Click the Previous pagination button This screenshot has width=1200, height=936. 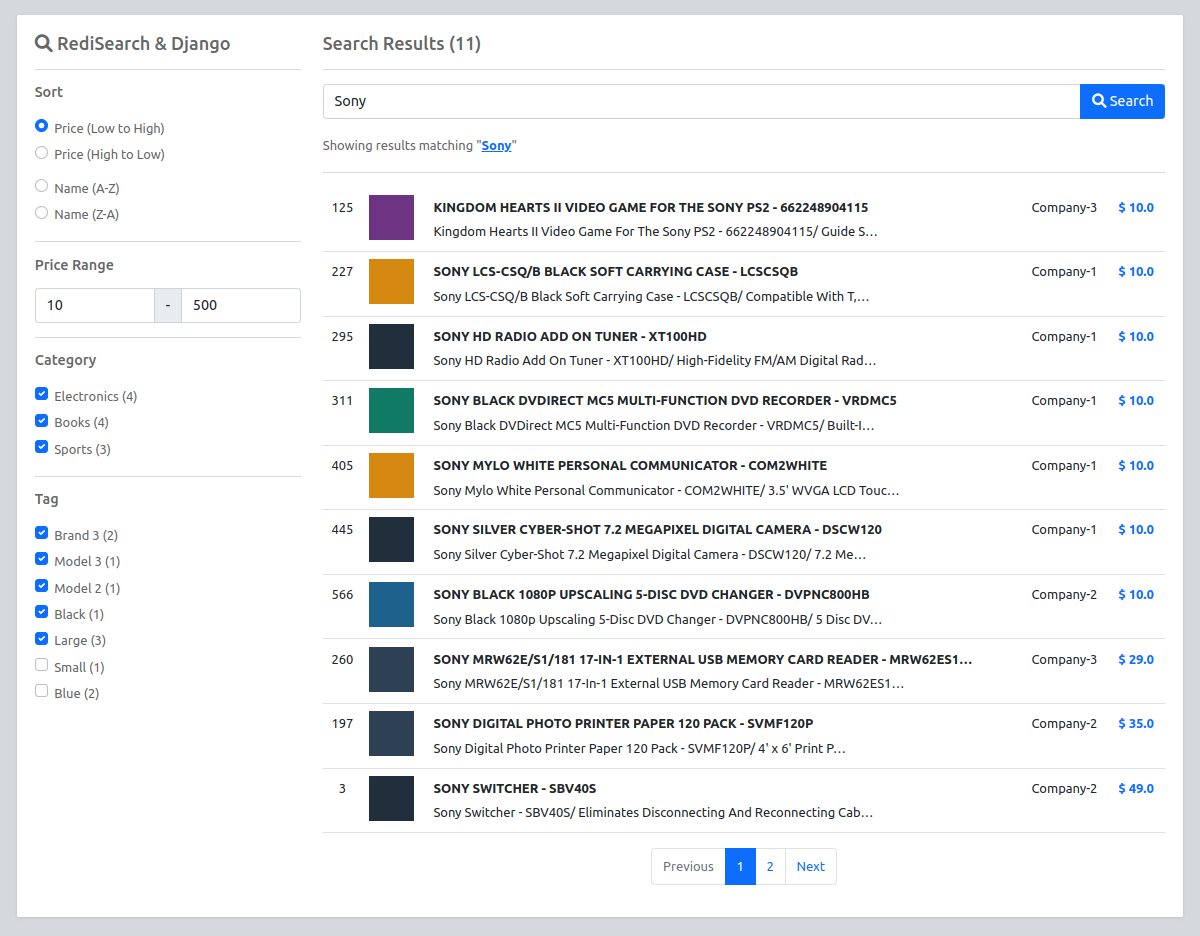[687, 866]
